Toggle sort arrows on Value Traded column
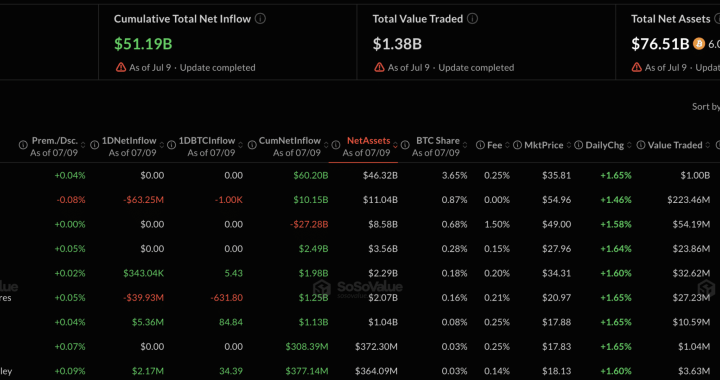 click(708, 145)
